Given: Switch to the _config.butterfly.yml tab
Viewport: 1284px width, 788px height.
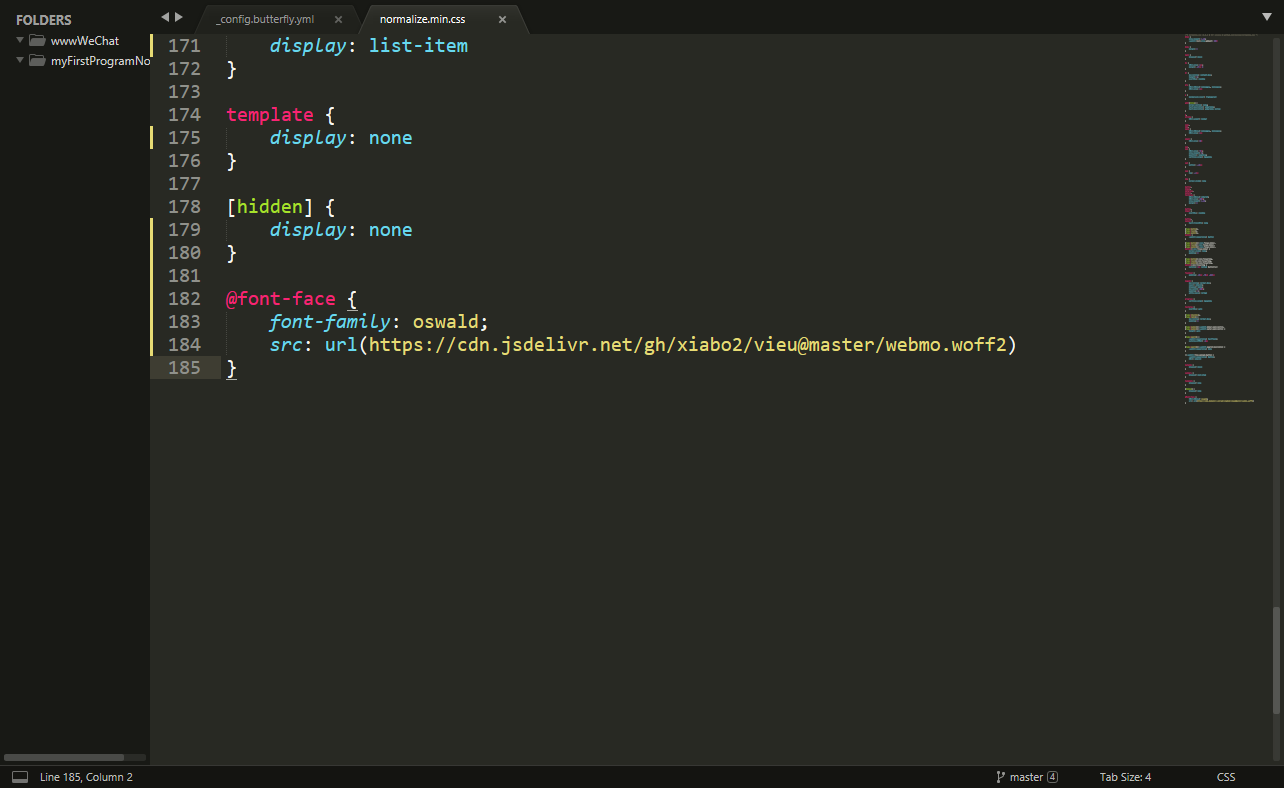Looking at the screenshot, I should (x=265, y=19).
